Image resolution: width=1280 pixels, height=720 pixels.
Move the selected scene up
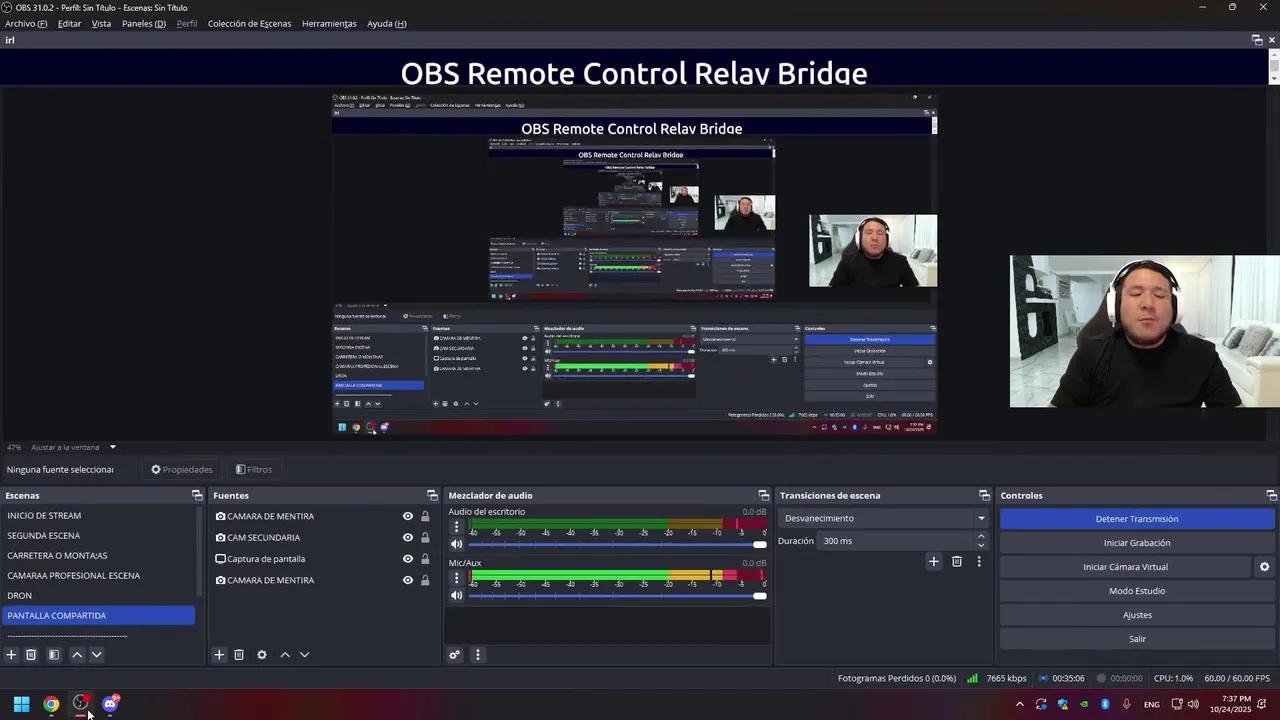pos(77,655)
